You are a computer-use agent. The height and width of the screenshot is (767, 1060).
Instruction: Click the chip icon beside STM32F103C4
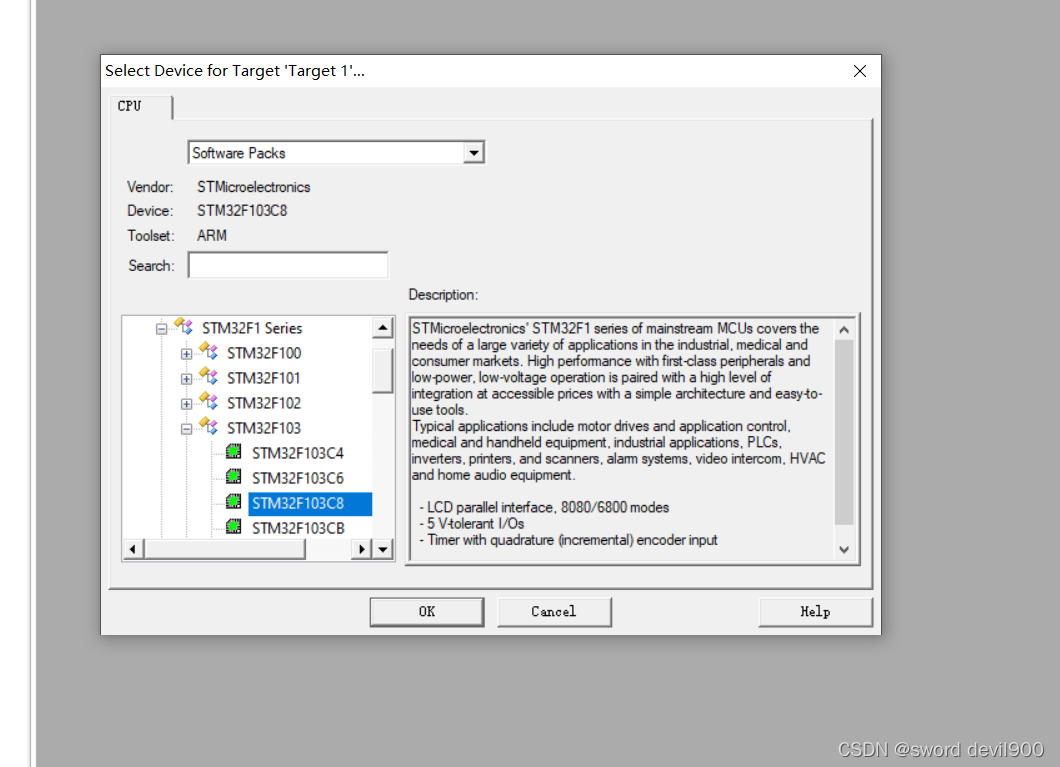(x=234, y=451)
